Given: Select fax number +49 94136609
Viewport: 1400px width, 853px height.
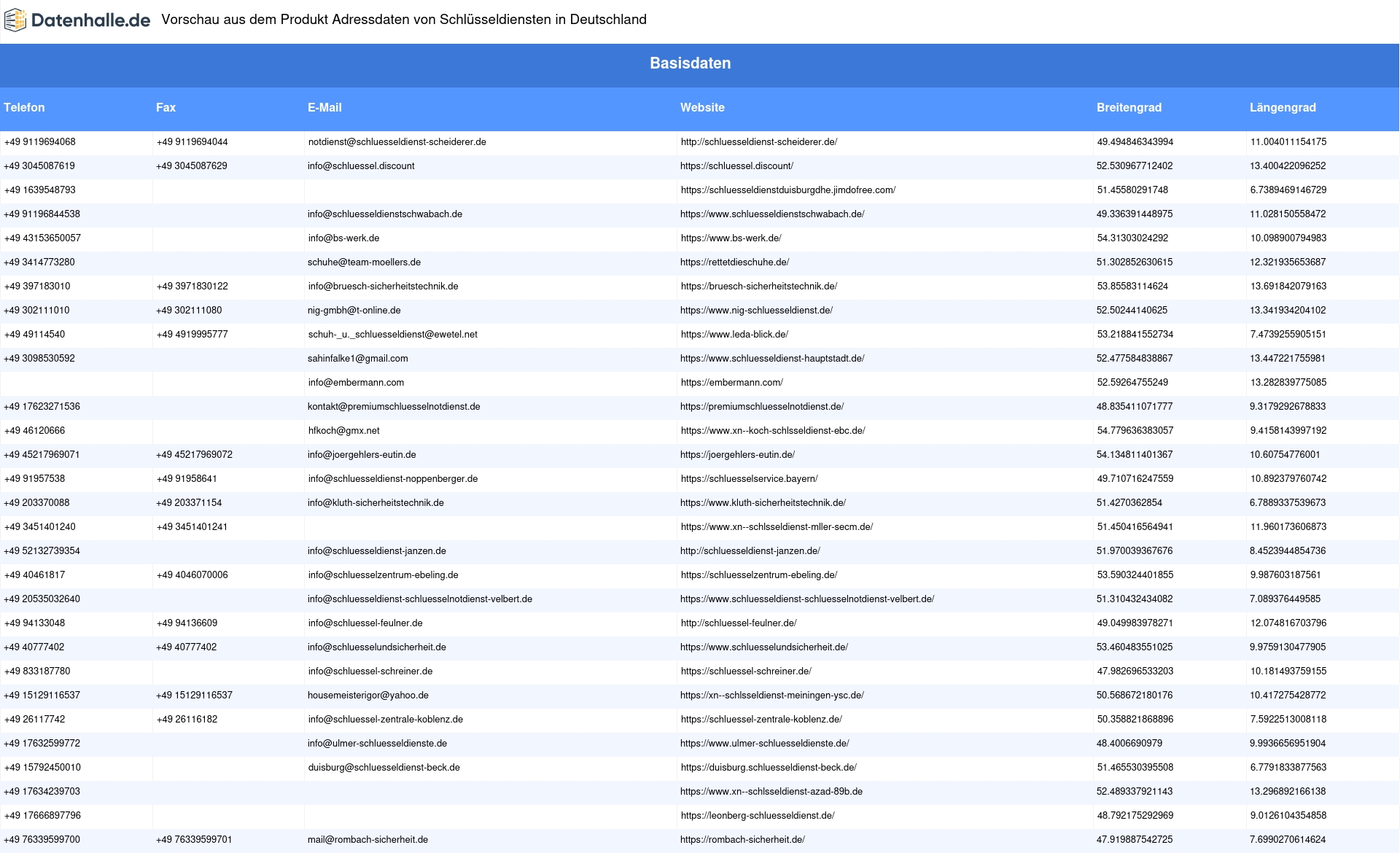Looking at the screenshot, I should coord(187,623).
